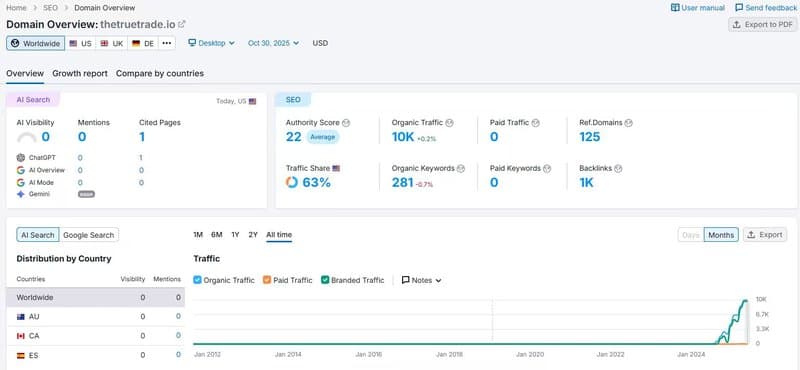
Task: Toggle the Organic Traffic checkbox
Action: pos(197,280)
